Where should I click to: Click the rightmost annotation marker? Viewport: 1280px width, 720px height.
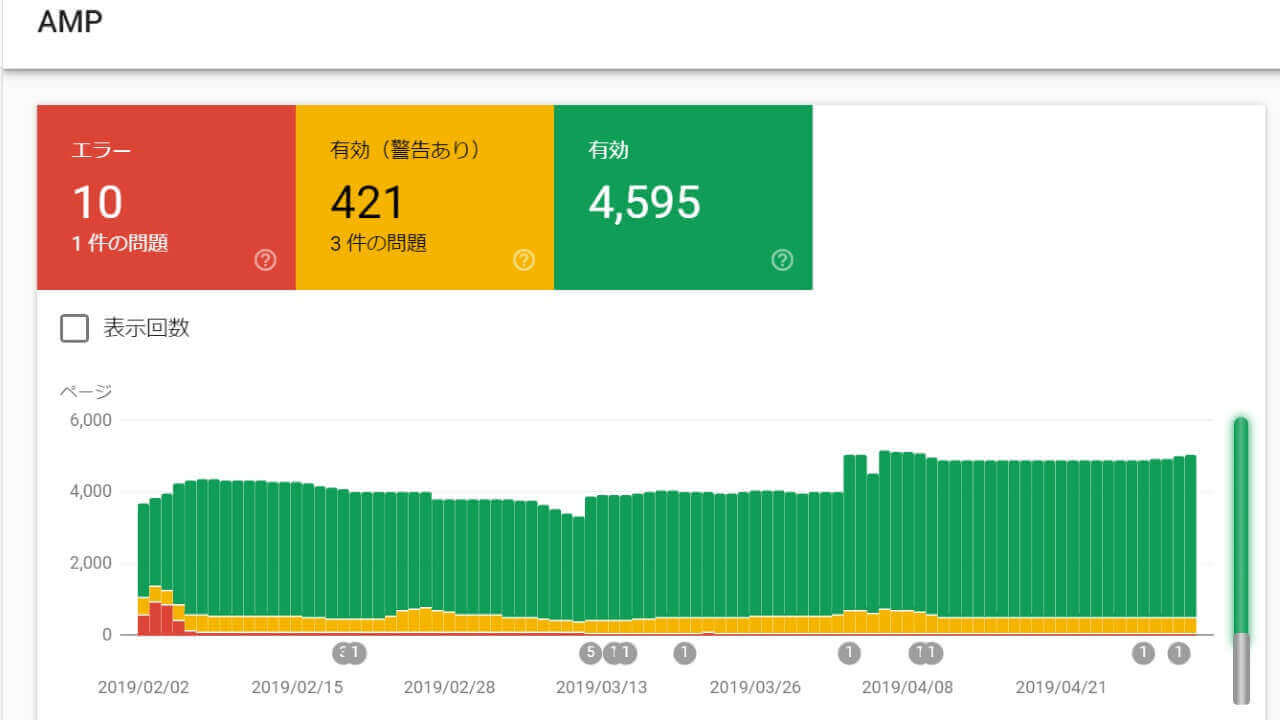click(x=1178, y=653)
